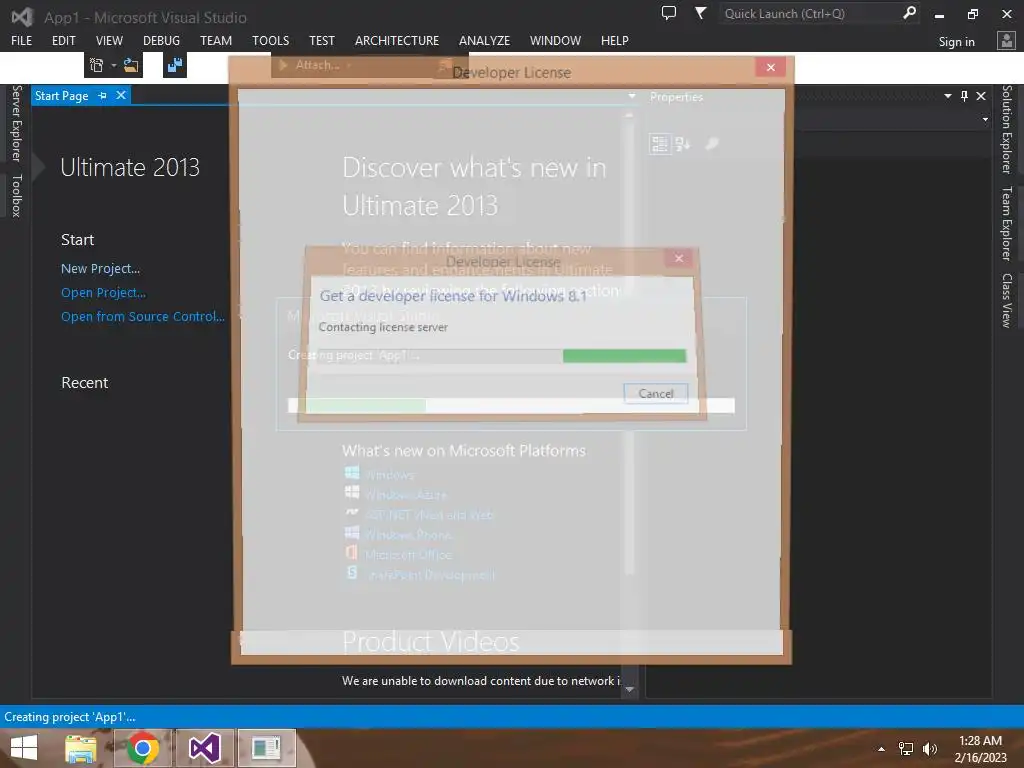
Task: Click Open from Source Control... link
Action: point(143,317)
